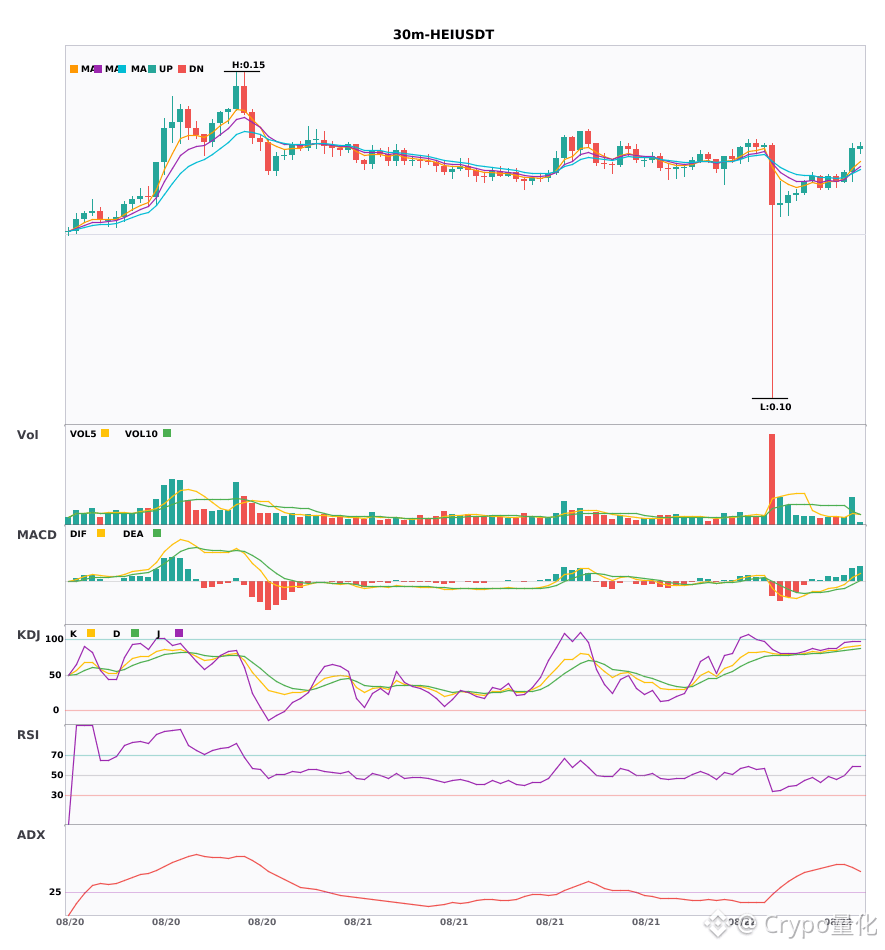The image size is (885, 950).
Task: Click the 70 level on RSI axis
Action: tap(57, 755)
